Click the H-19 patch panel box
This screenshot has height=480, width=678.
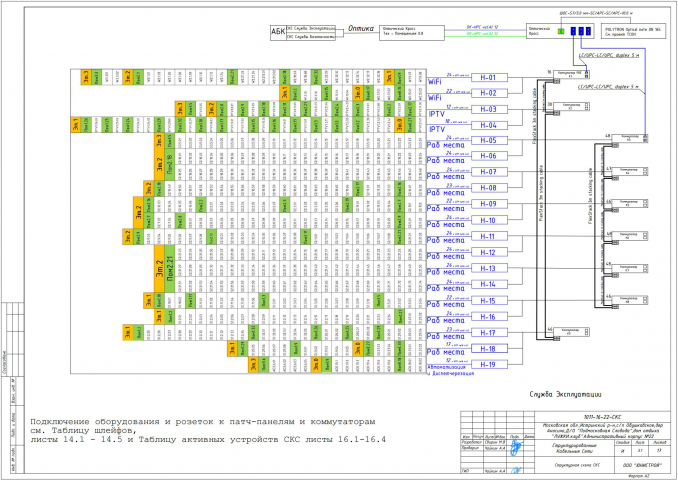[x=489, y=365]
